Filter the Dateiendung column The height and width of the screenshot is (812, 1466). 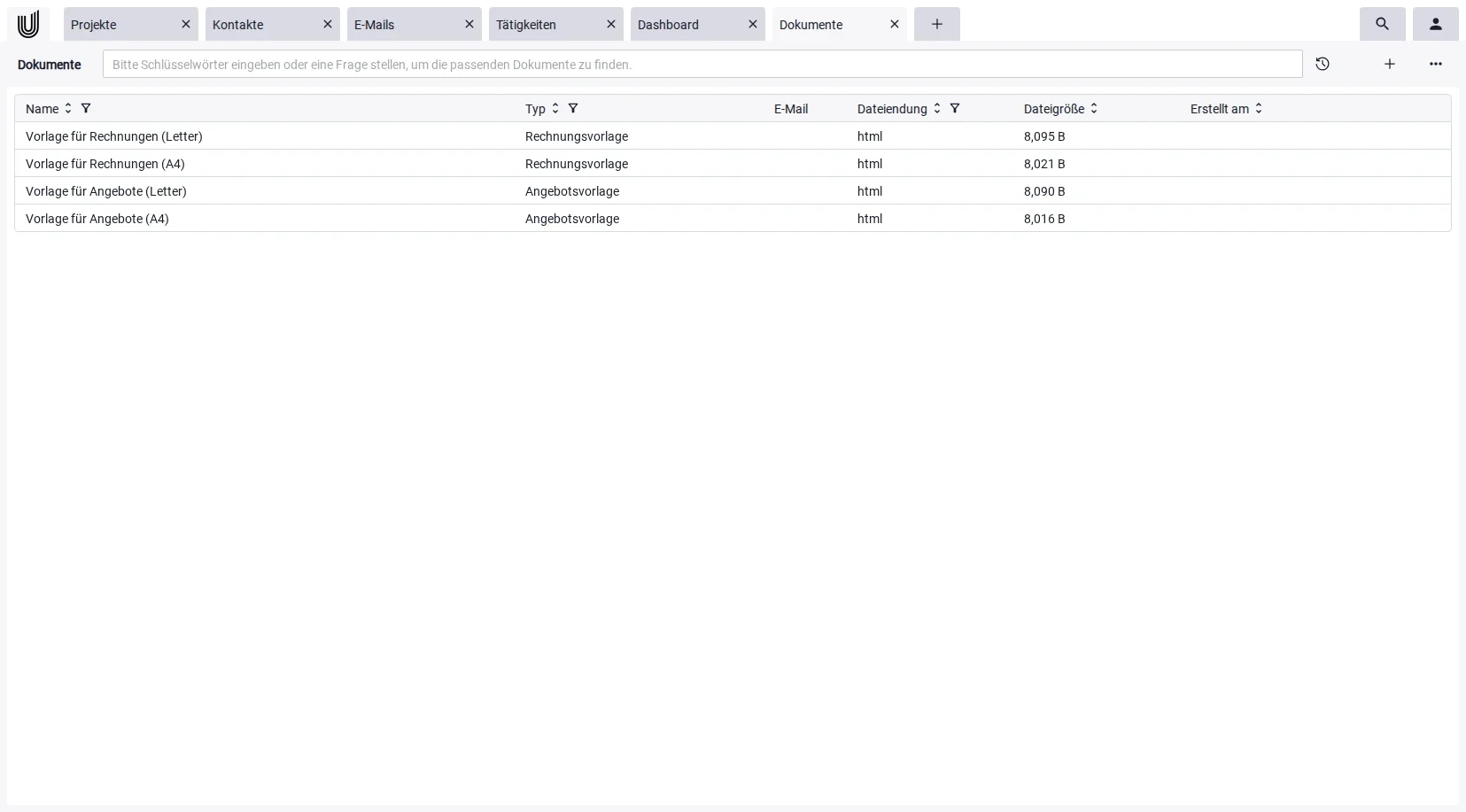(955, 108)
